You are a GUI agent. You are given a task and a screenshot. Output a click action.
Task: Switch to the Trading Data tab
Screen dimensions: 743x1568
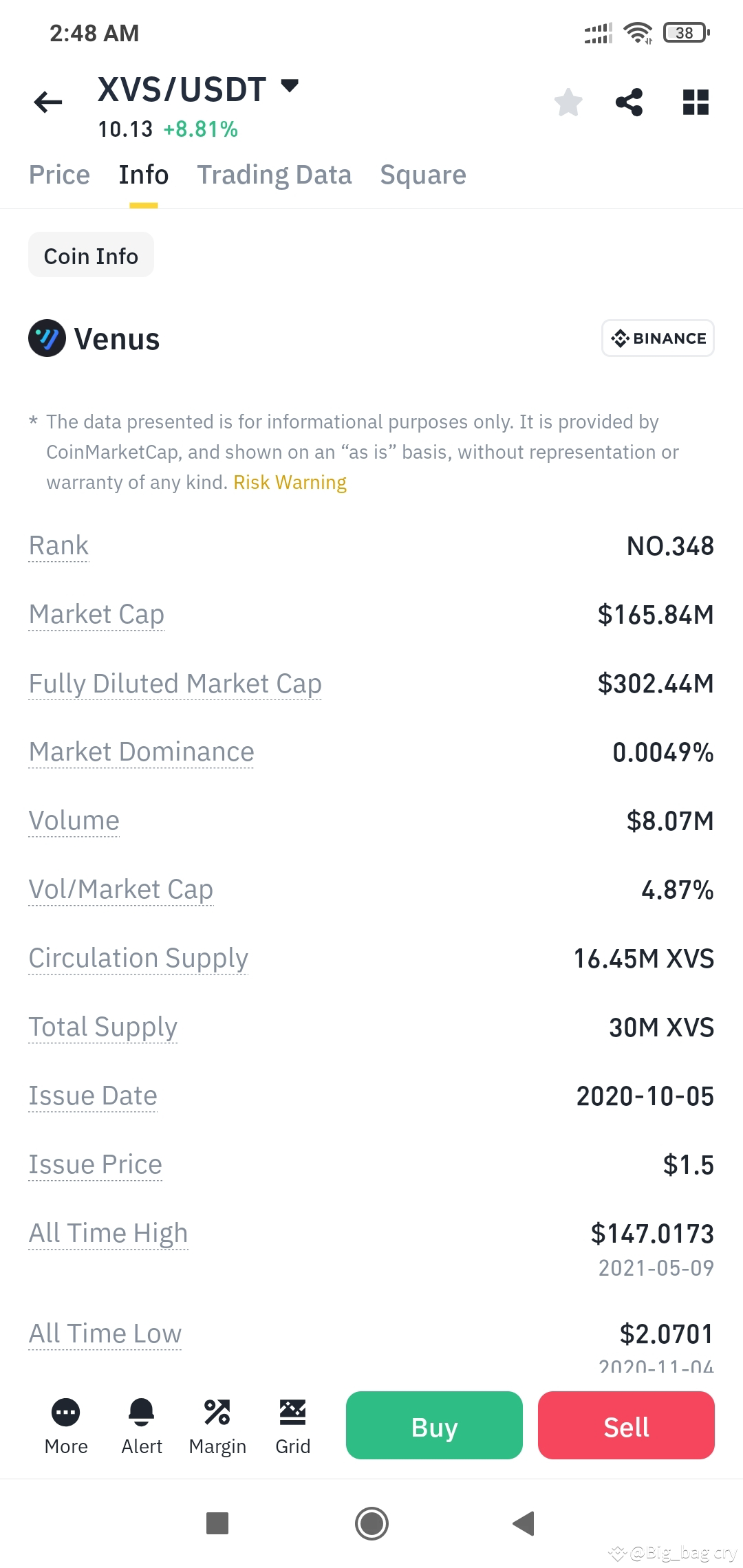(274, 175)
